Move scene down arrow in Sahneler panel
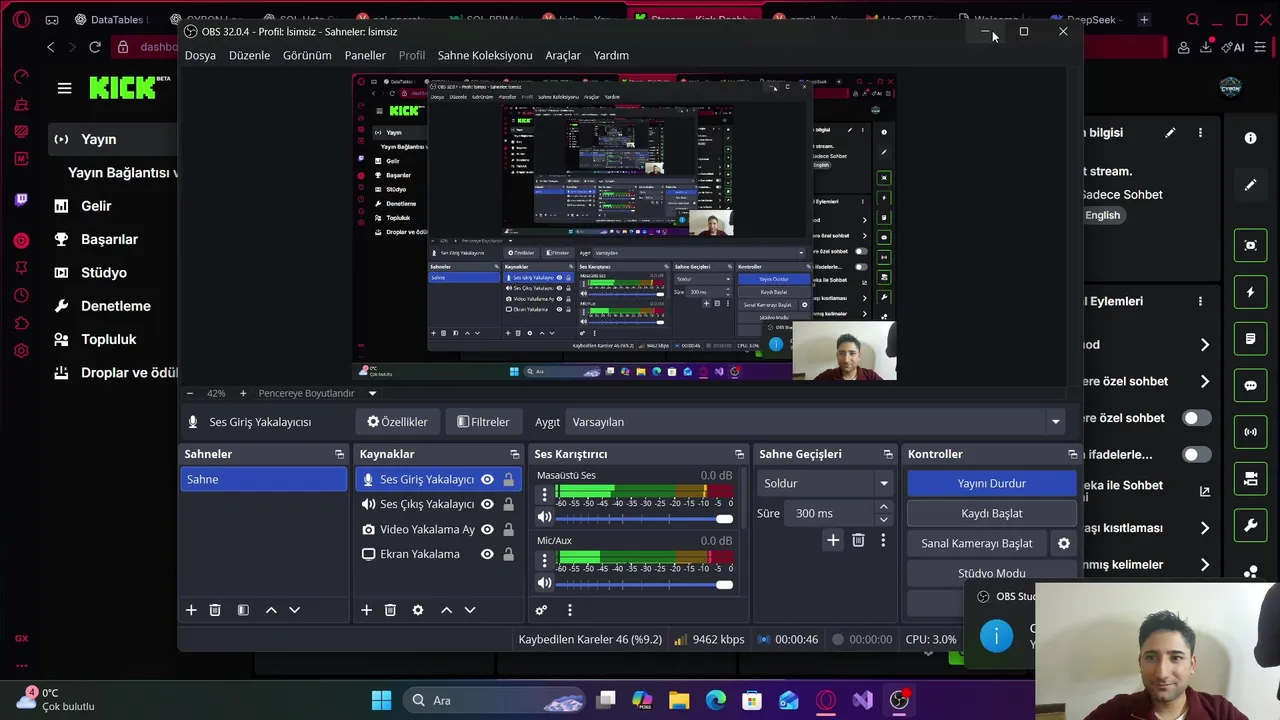Viewport: 1280px width, 720px height. pos(294,610)
